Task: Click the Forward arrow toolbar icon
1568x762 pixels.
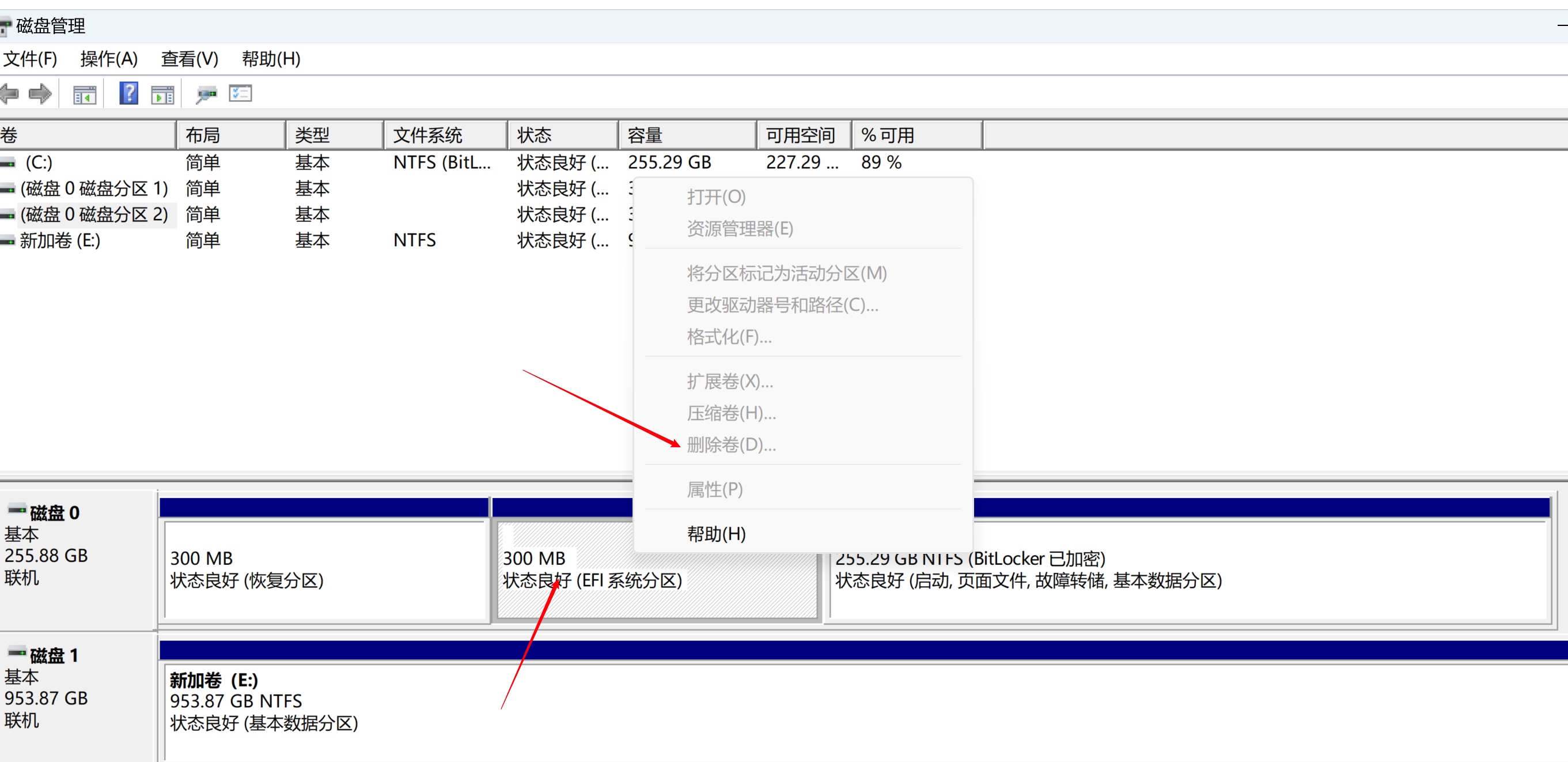Action: click(x=40, y=94)
